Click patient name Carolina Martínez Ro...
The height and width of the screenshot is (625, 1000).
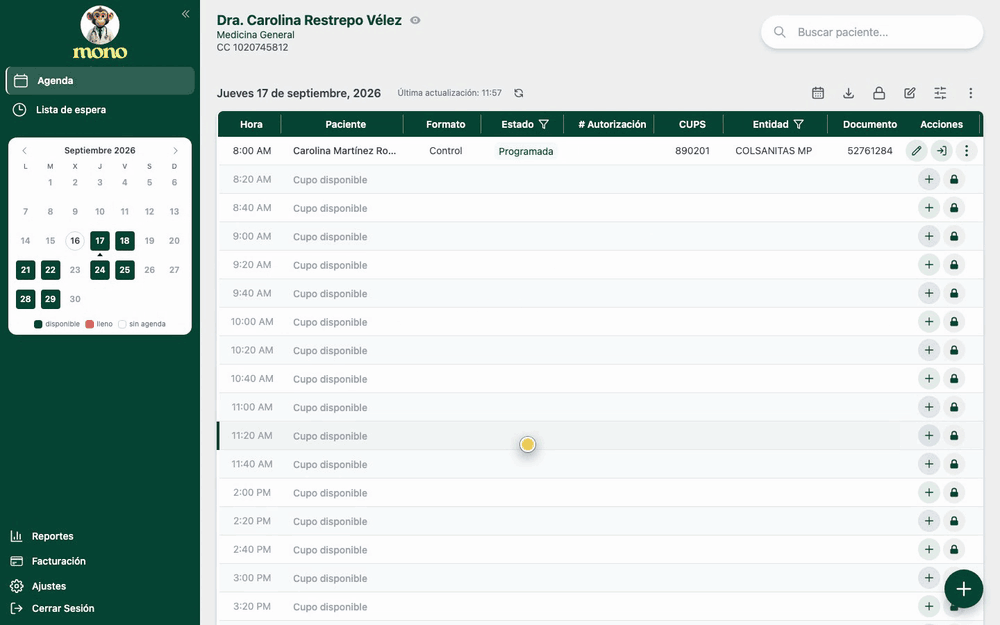click(344, 151)
